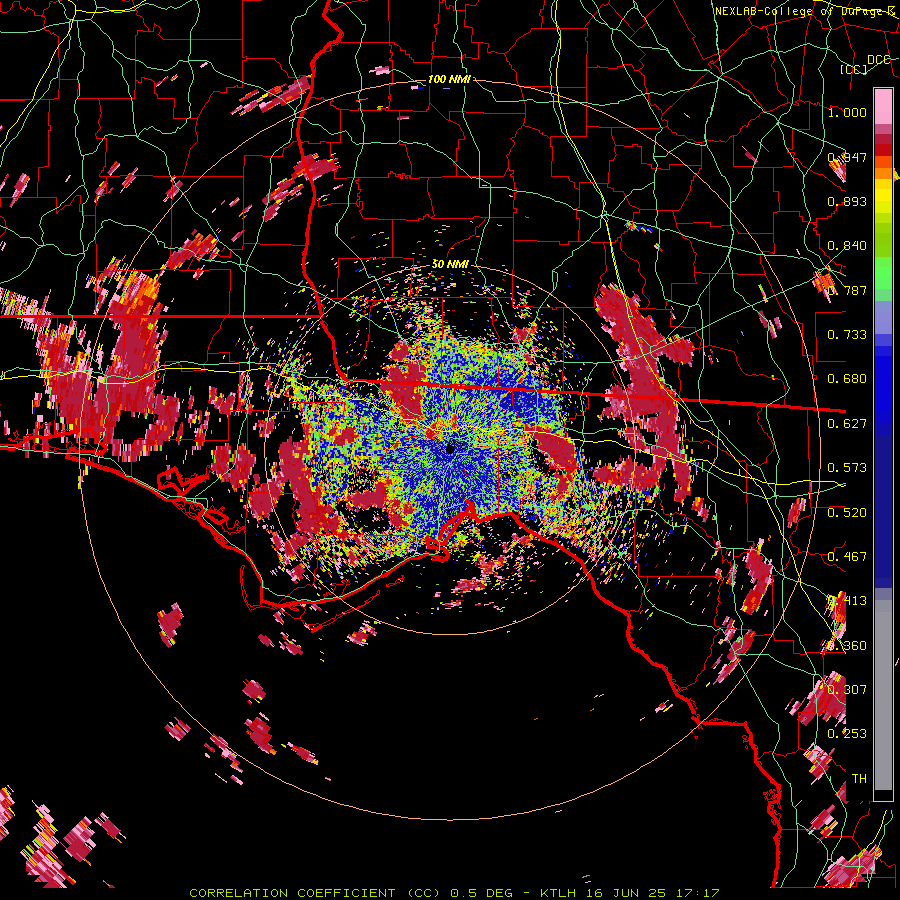Click the 50 NMI range ring label
The height and width of the screenshot is (900, 900).
pyautogui.click(x=450, y=264)
